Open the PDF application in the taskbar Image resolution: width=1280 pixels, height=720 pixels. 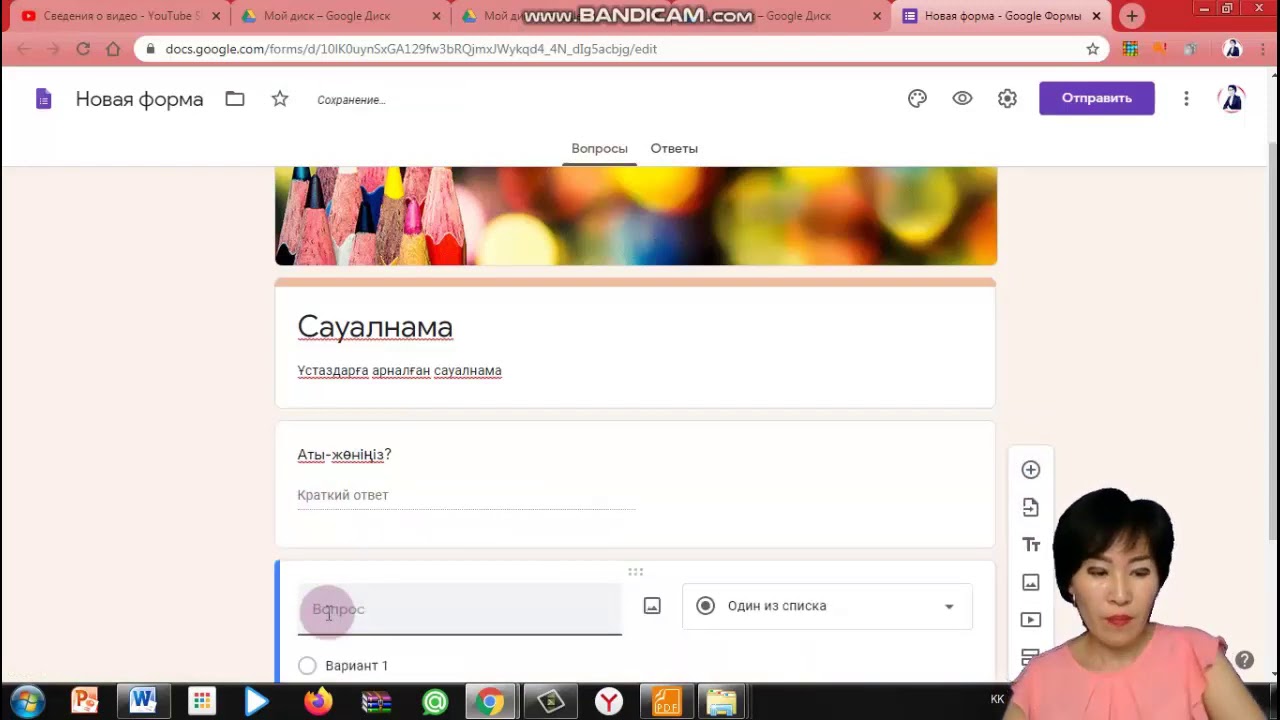[667, 702]
